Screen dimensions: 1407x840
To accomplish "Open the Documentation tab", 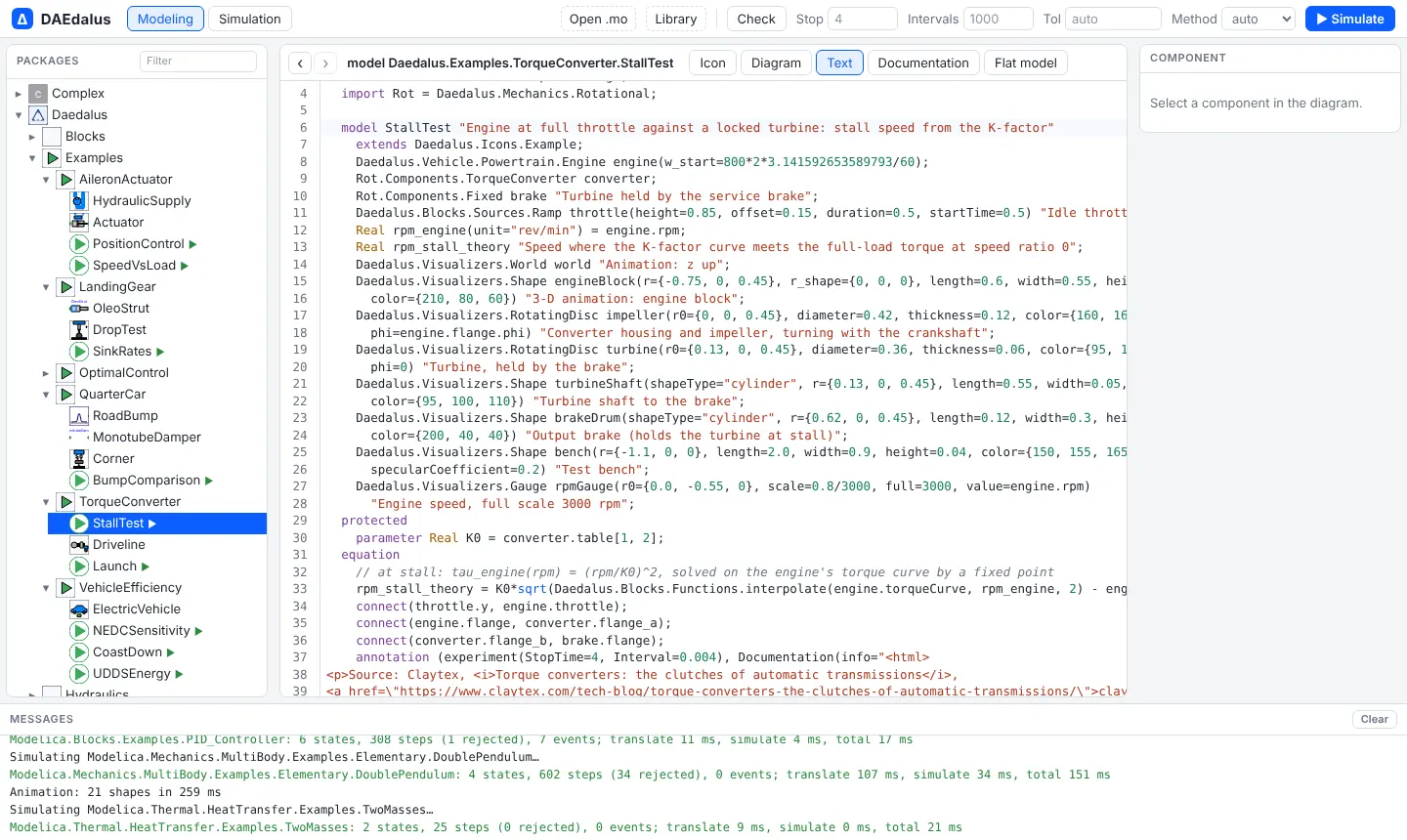I will [x=923, y=63].
